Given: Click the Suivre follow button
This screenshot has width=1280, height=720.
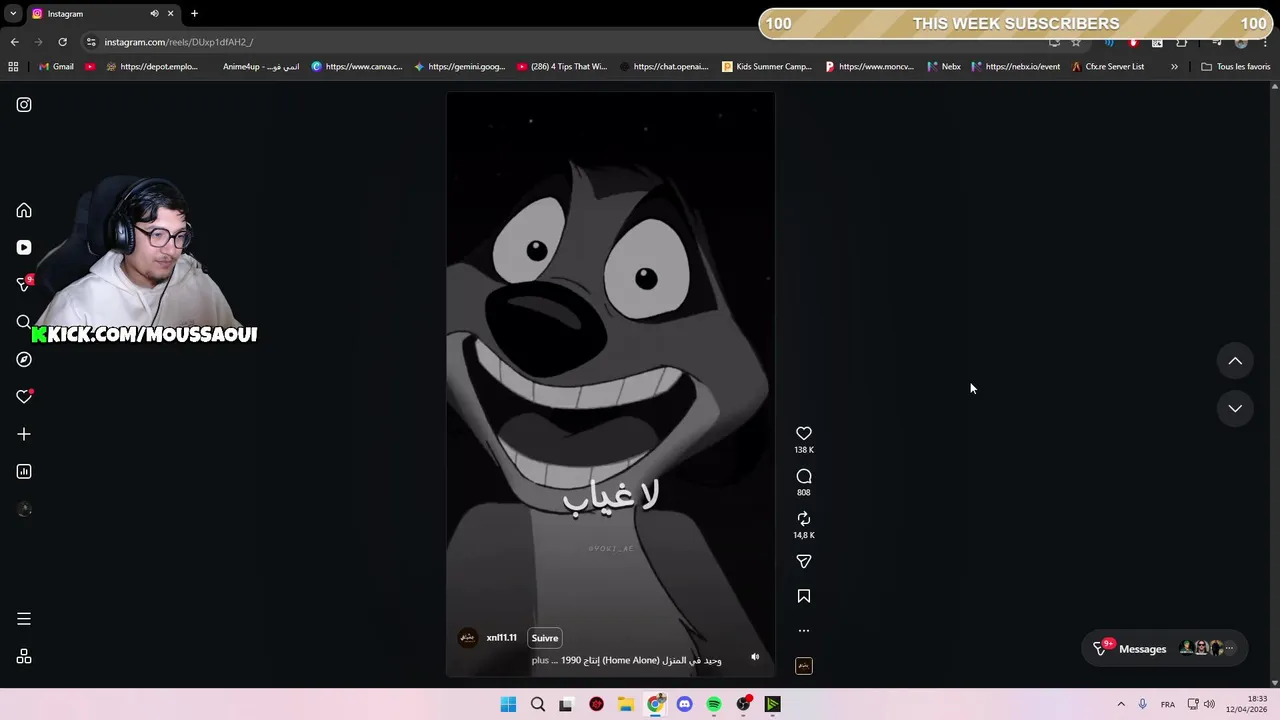Looking at the screenshot, I should (x=545, y=638).
